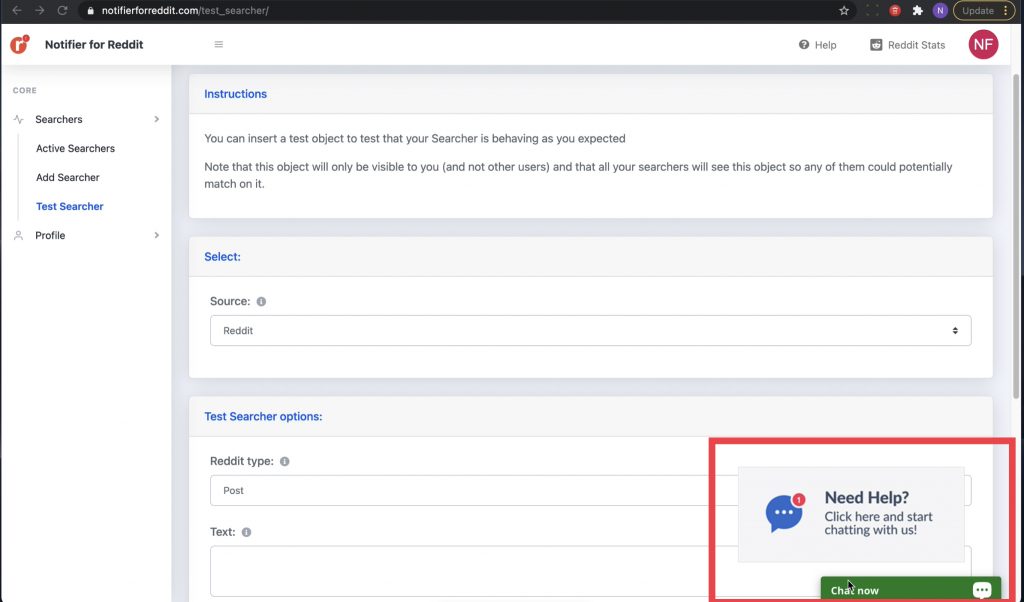Viewport: 1024px width, 602px height.
Task: Click the red extension icon in toolbar
Action: tap(895, 10)
